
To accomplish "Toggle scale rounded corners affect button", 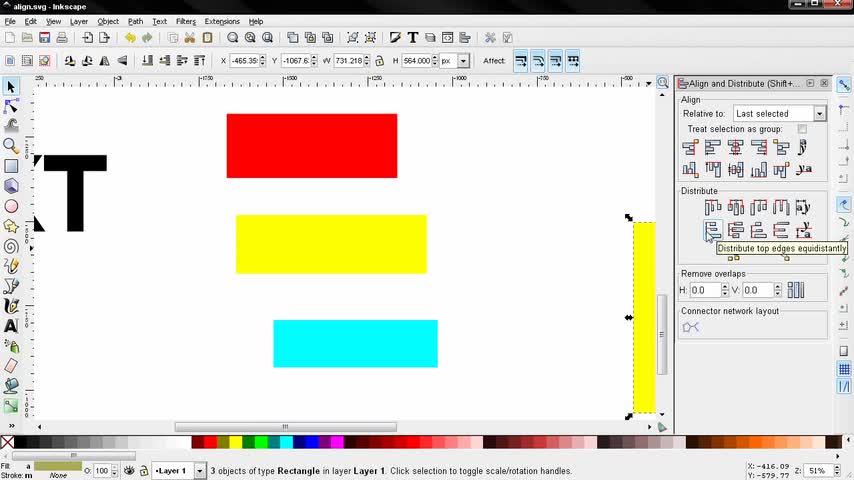I will point(538,61).
